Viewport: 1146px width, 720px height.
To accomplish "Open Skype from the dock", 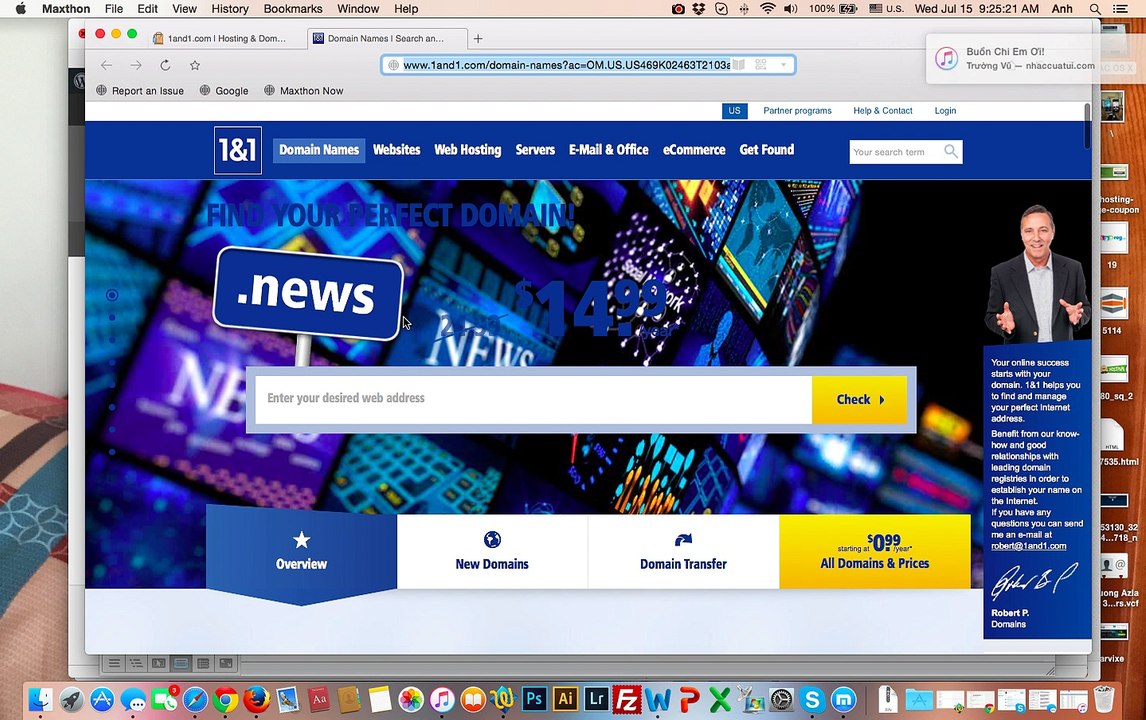I will (x=812, y=700).
